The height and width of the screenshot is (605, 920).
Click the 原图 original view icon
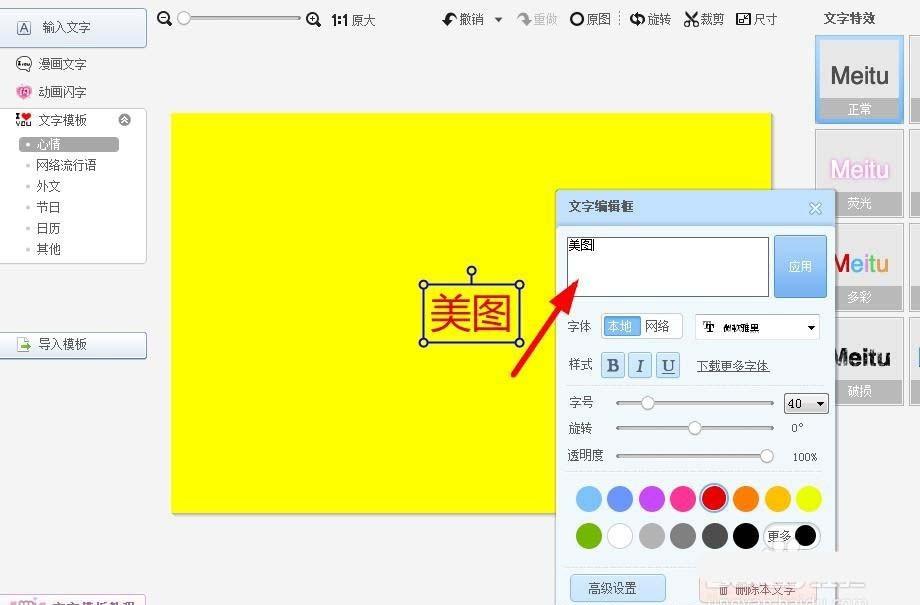(589, 19)
